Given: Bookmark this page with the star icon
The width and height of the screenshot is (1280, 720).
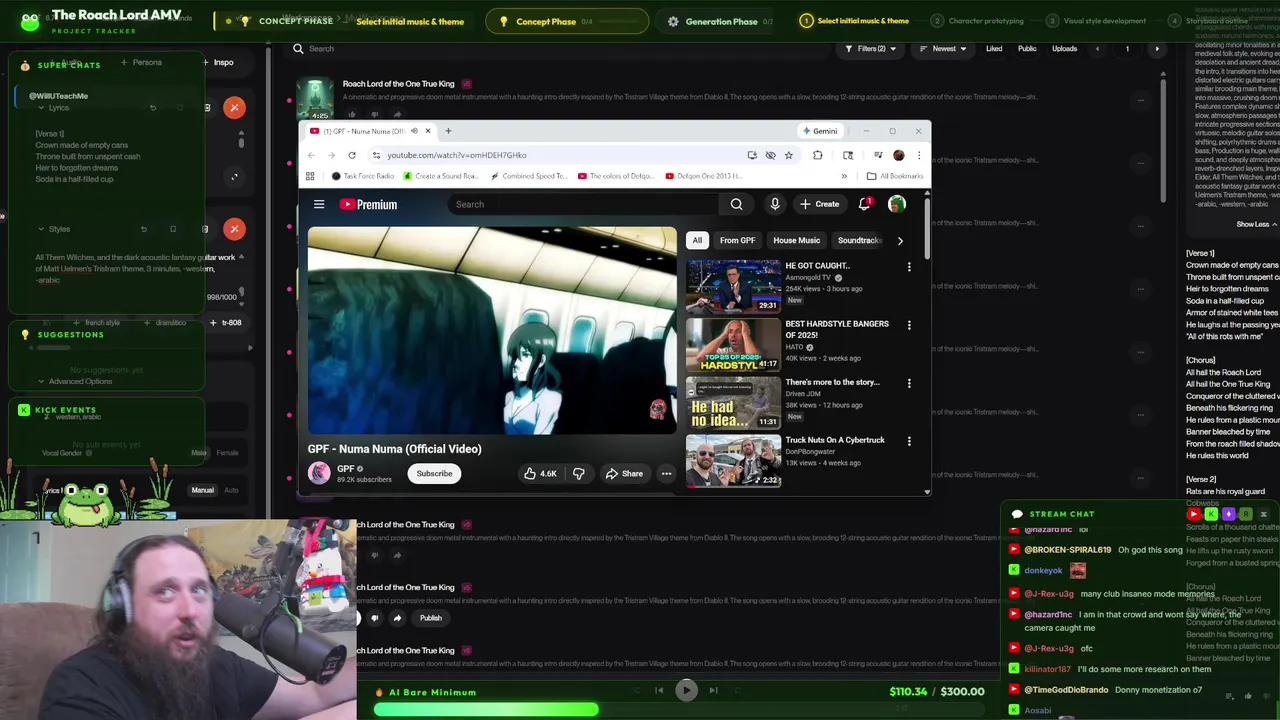Looking at the screenshot, I should click(x=789, y=155).
